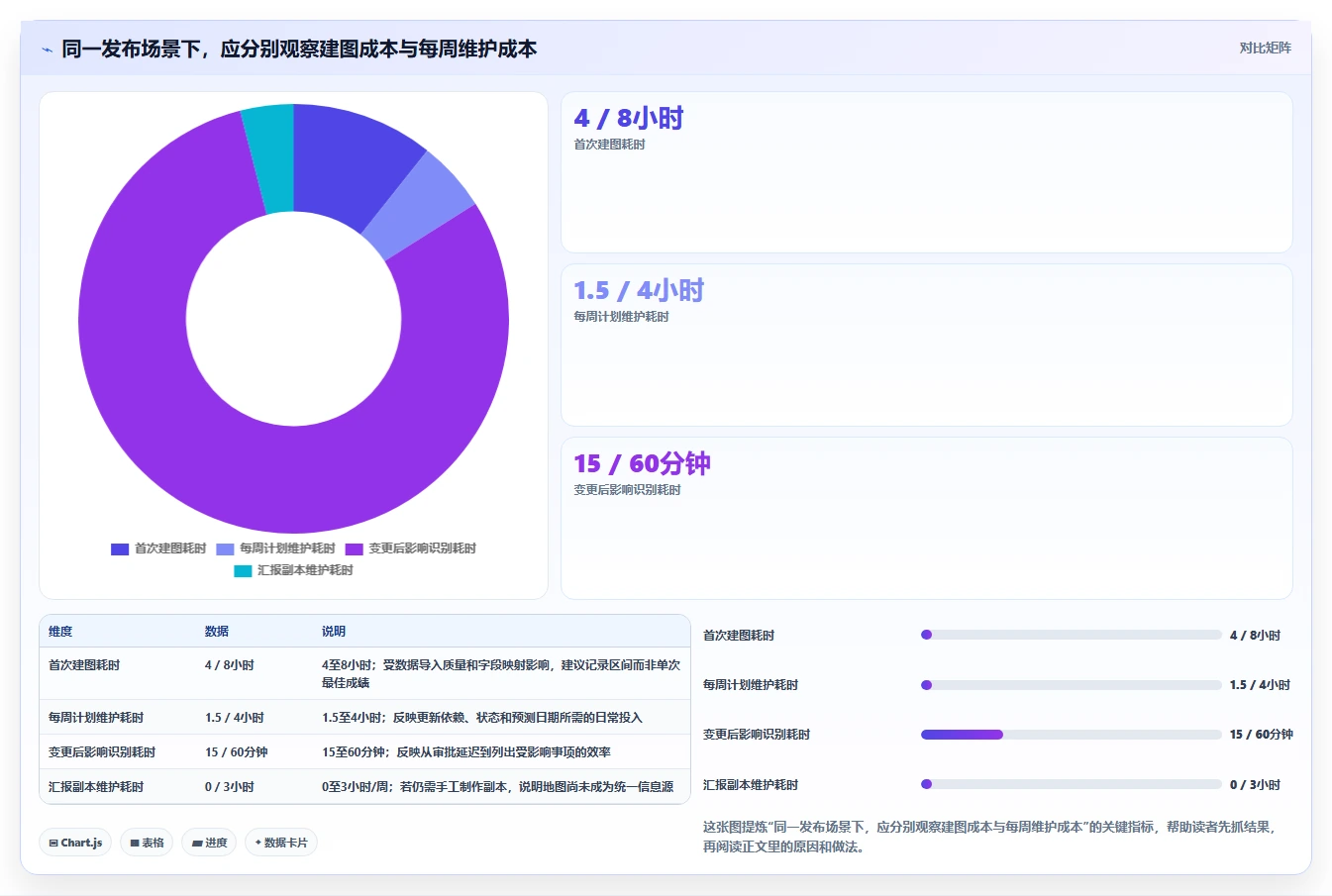Click the 汇报副本维护耗时 progress row label
Viewport: 1332px width, 896px height.
(751, 785)
